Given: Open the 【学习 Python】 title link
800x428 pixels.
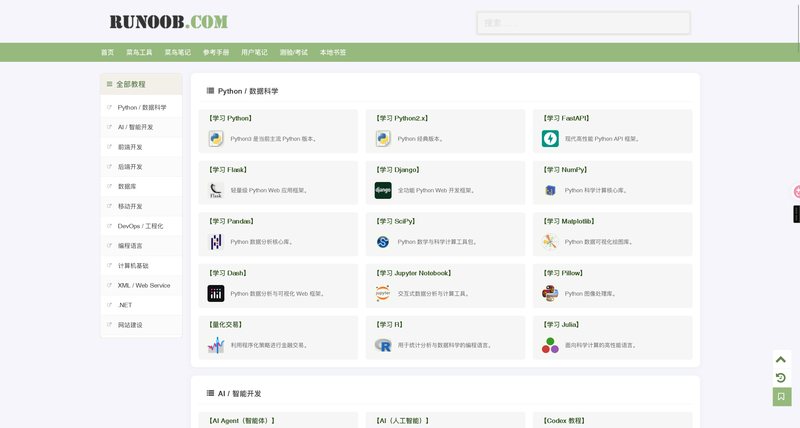Looking at the screenshot, I should [x=230, y=118].
